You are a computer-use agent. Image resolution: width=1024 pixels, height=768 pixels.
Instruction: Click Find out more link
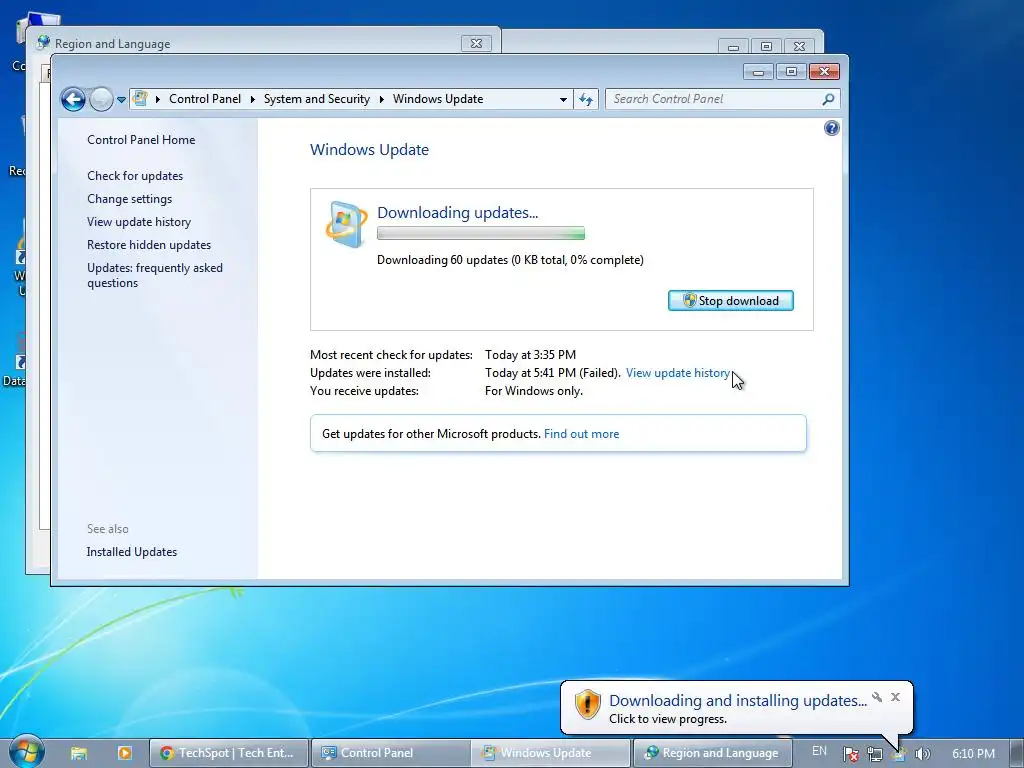point(581,434)
